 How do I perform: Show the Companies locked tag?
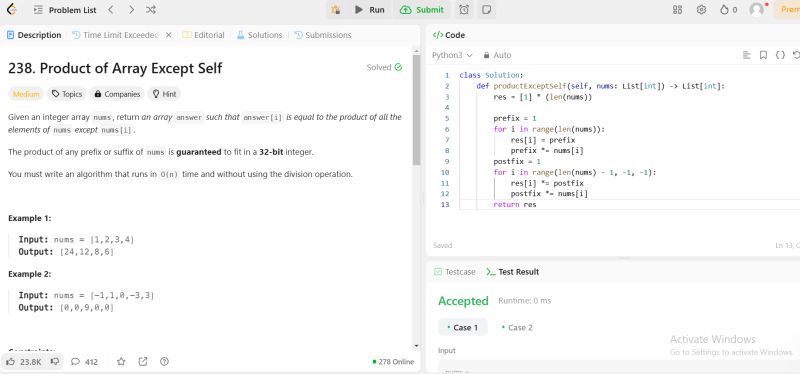pos(117,94)
